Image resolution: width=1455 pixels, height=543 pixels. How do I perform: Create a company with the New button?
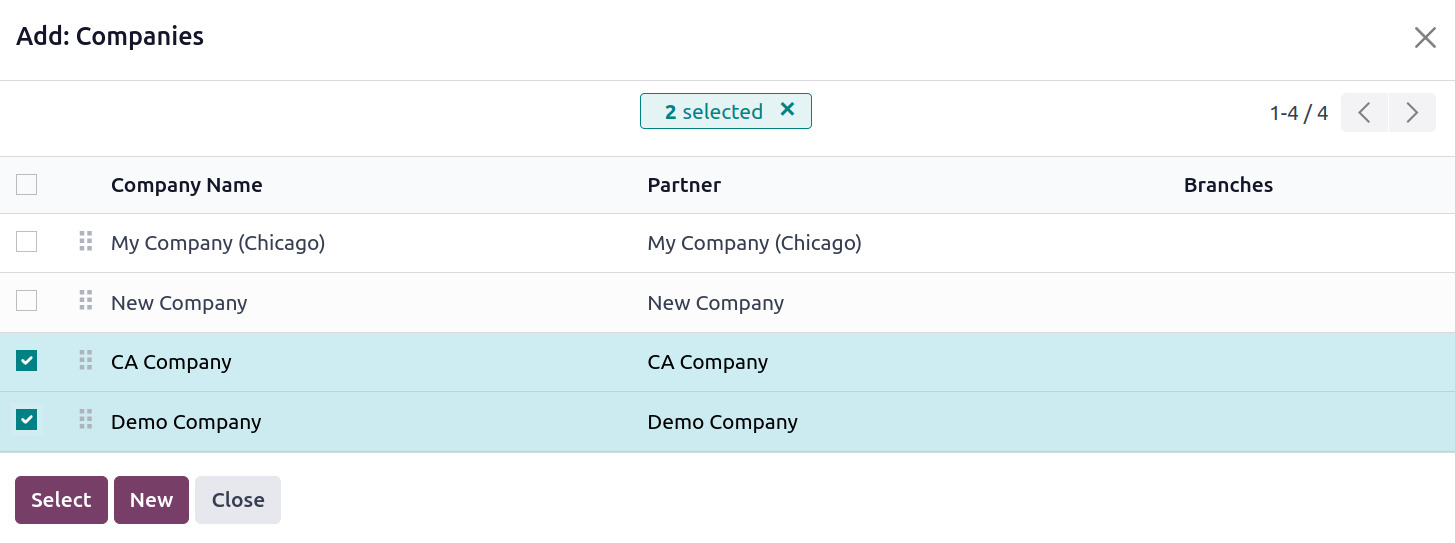pyautogui.click(x=151, y=500)
